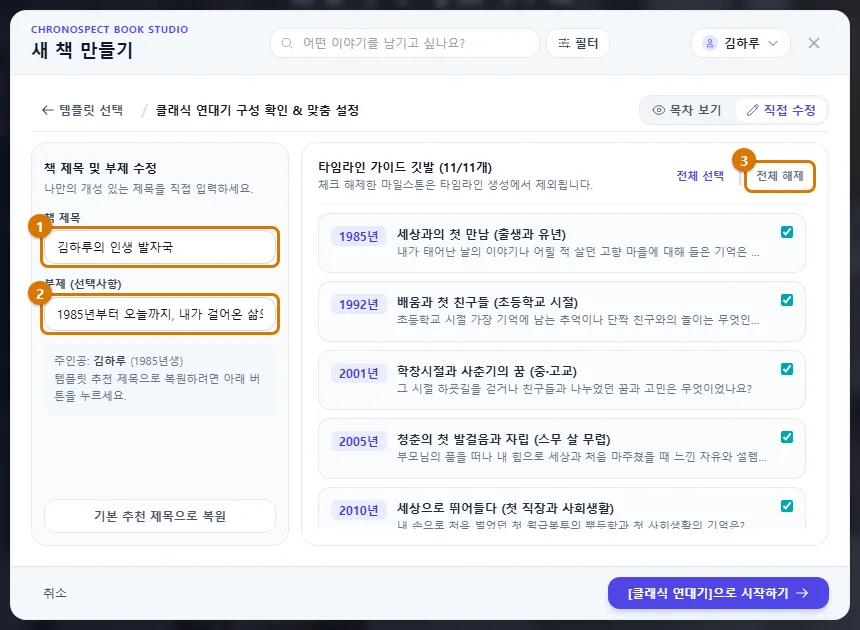Click the pencil icon in 직접 수정

pyautogui.click(x=753, y=110)
